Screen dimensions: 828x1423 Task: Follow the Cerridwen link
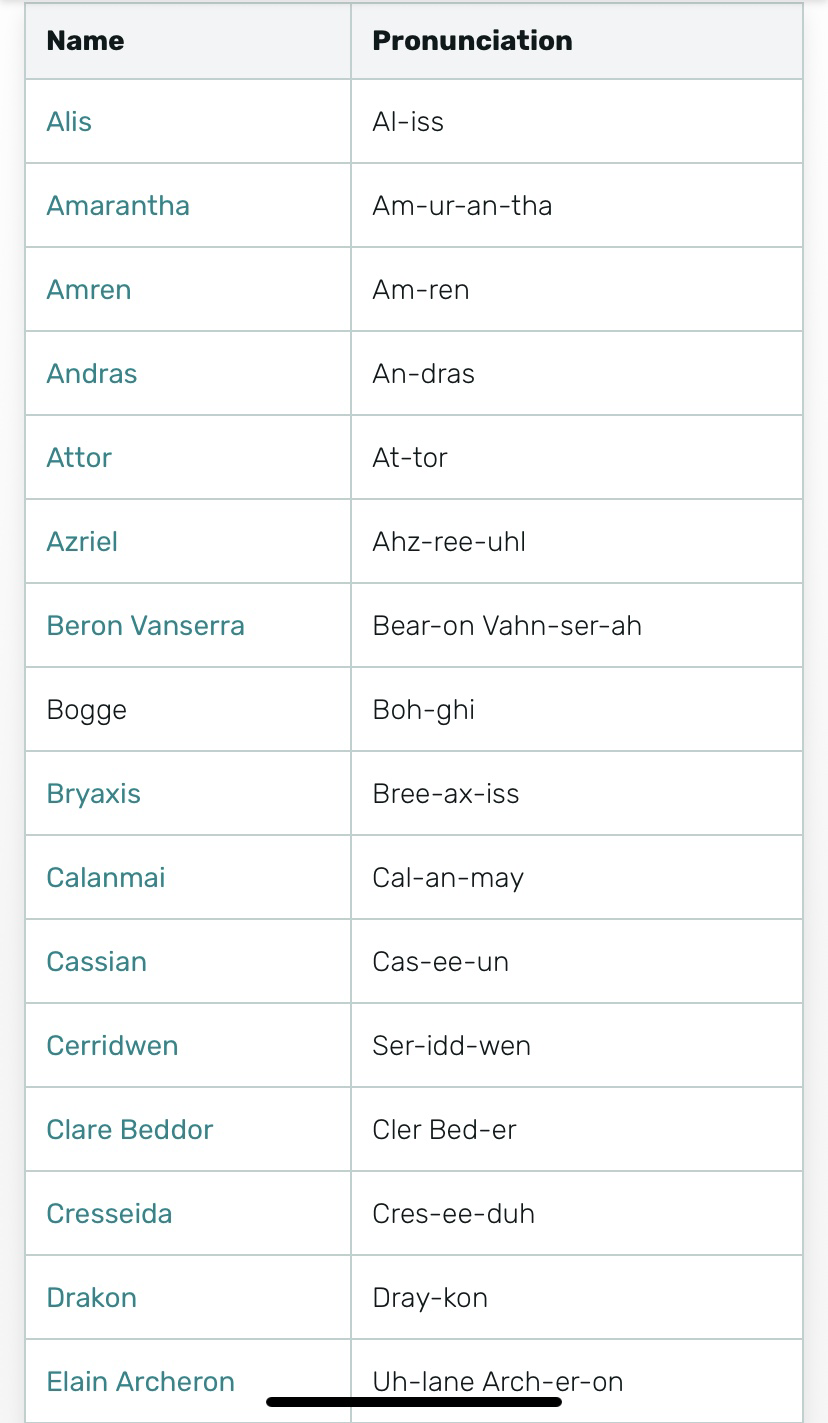112,1046
